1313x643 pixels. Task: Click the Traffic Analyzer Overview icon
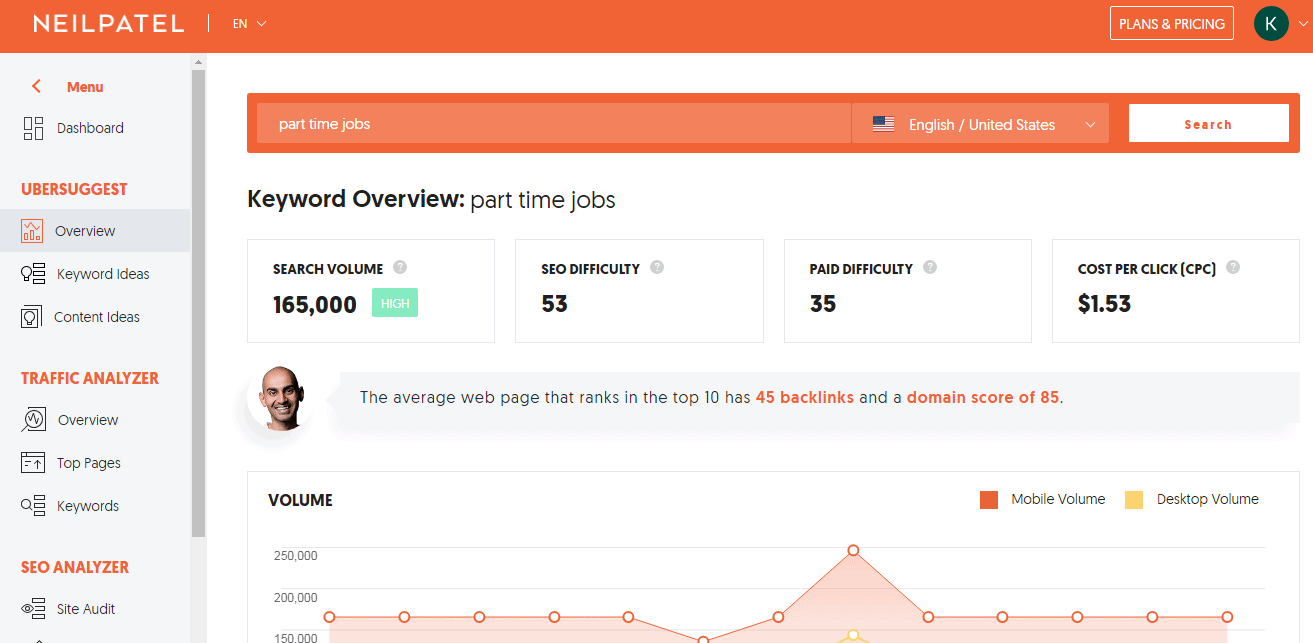pos(33,420)
